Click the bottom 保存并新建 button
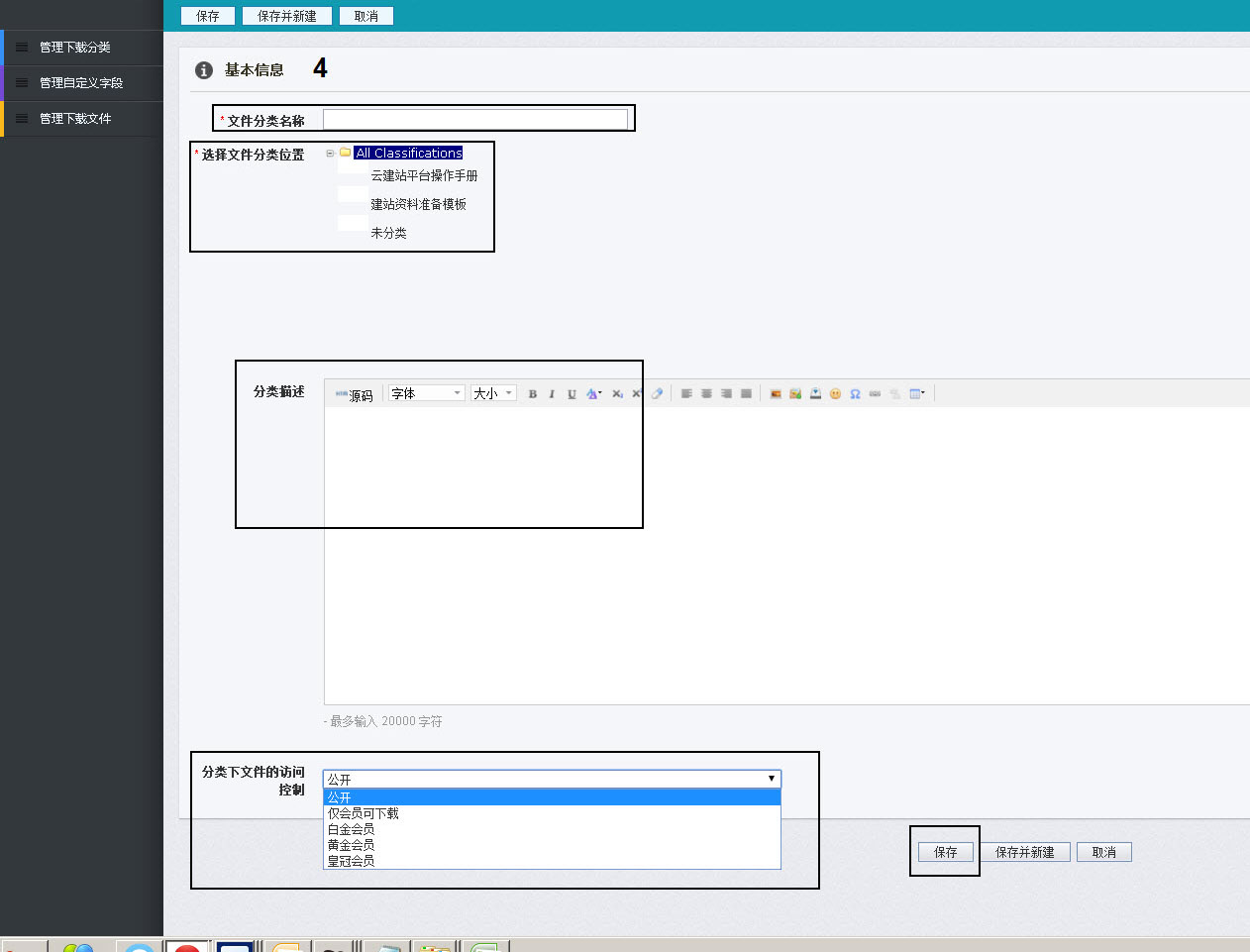The image size is (1250, 952). (x=1025, y=852)
